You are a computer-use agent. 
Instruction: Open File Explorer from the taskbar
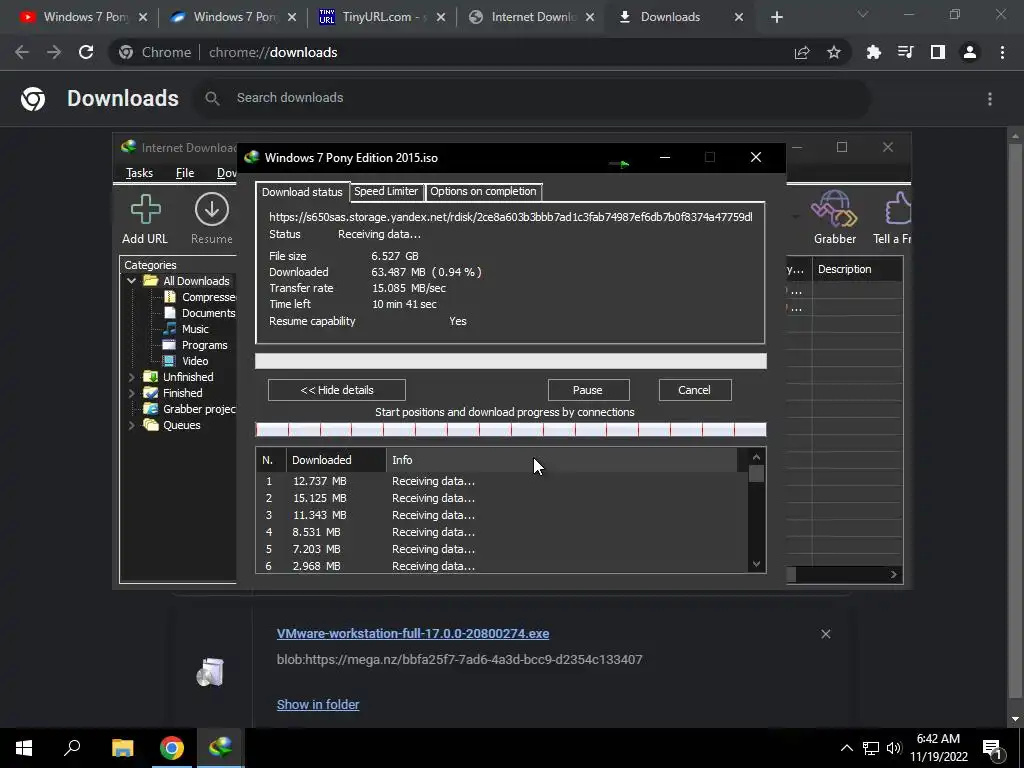[122, 748]
